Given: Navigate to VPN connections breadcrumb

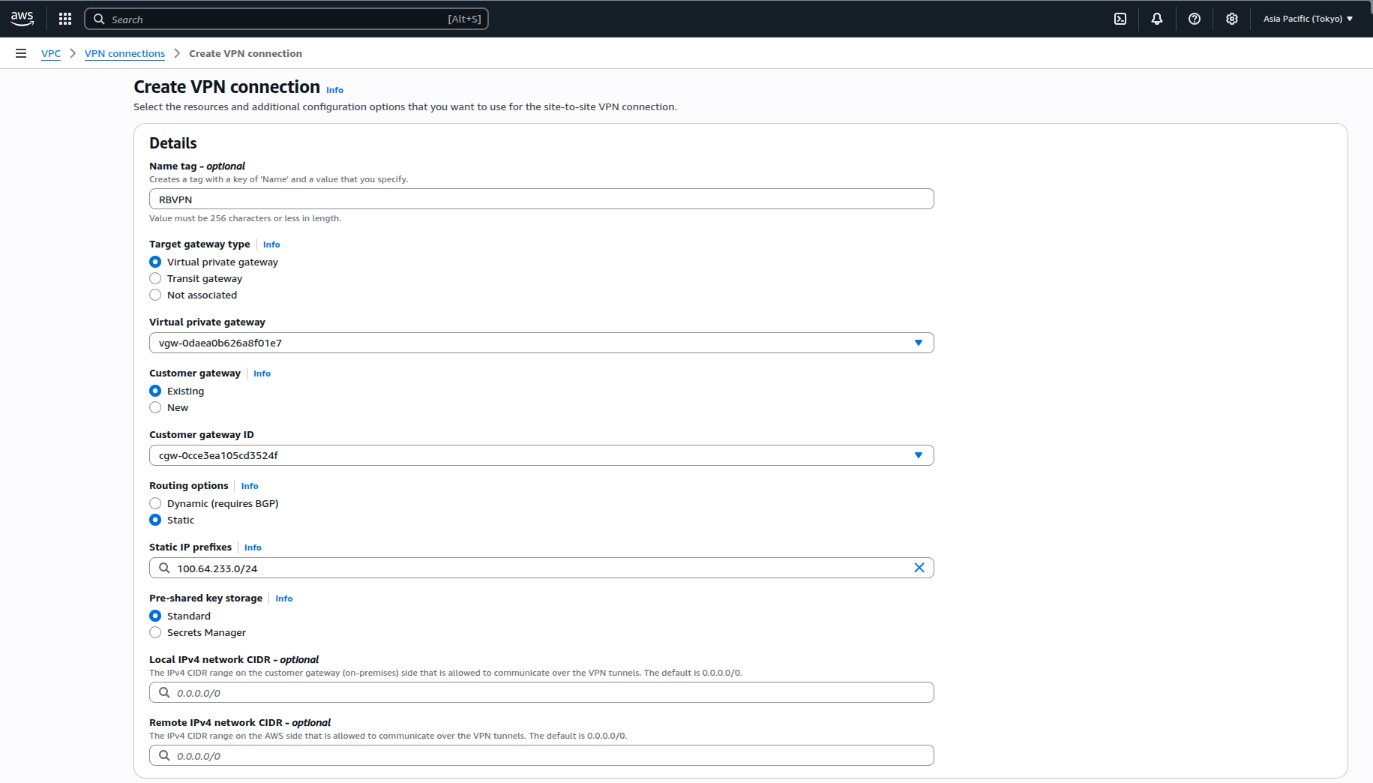Looking at the screenshot, I should pyautogui.click(x=125, y=54).
